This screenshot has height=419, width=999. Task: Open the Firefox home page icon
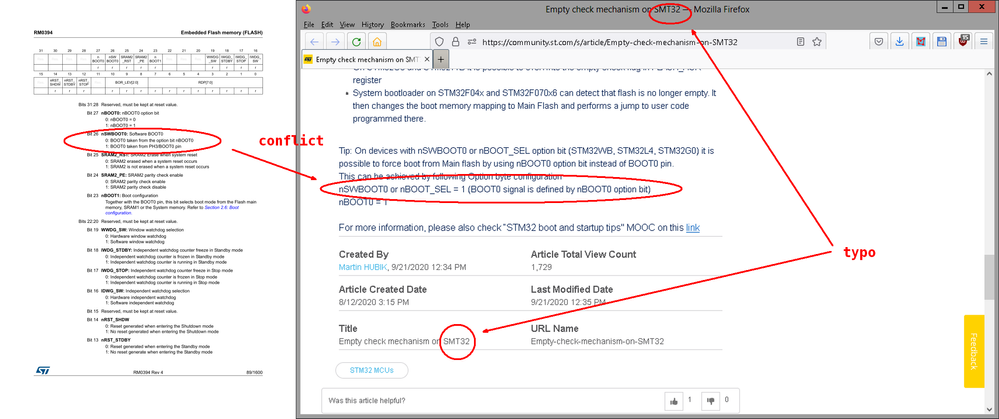point(377,42)
